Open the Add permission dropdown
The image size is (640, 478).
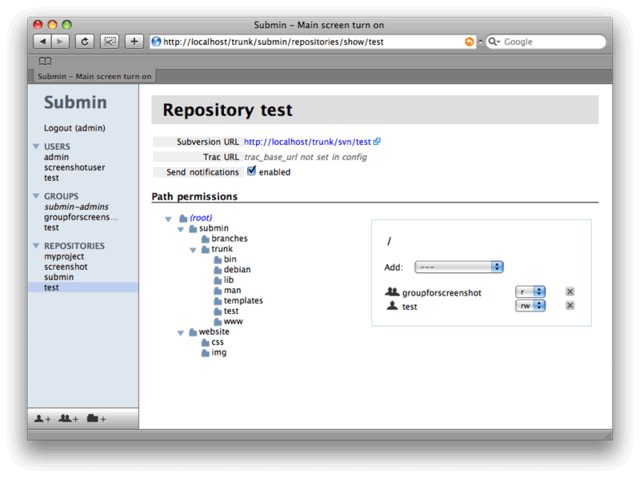[459, 267]
